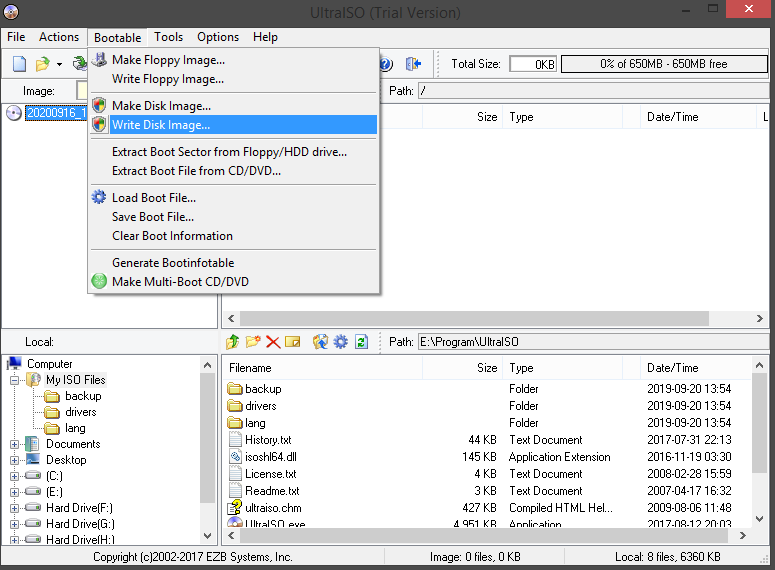The image size is (775, 570).
Task: Expand the Documents tree node
Action: click(14, 444)
